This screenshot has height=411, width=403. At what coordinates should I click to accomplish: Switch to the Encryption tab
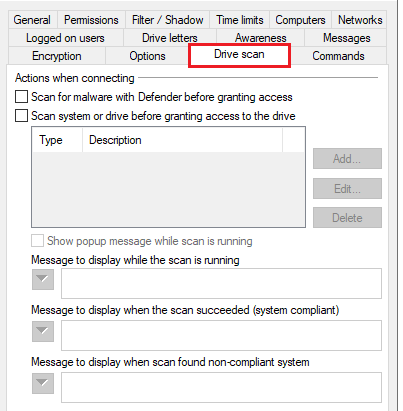(57, 56)
